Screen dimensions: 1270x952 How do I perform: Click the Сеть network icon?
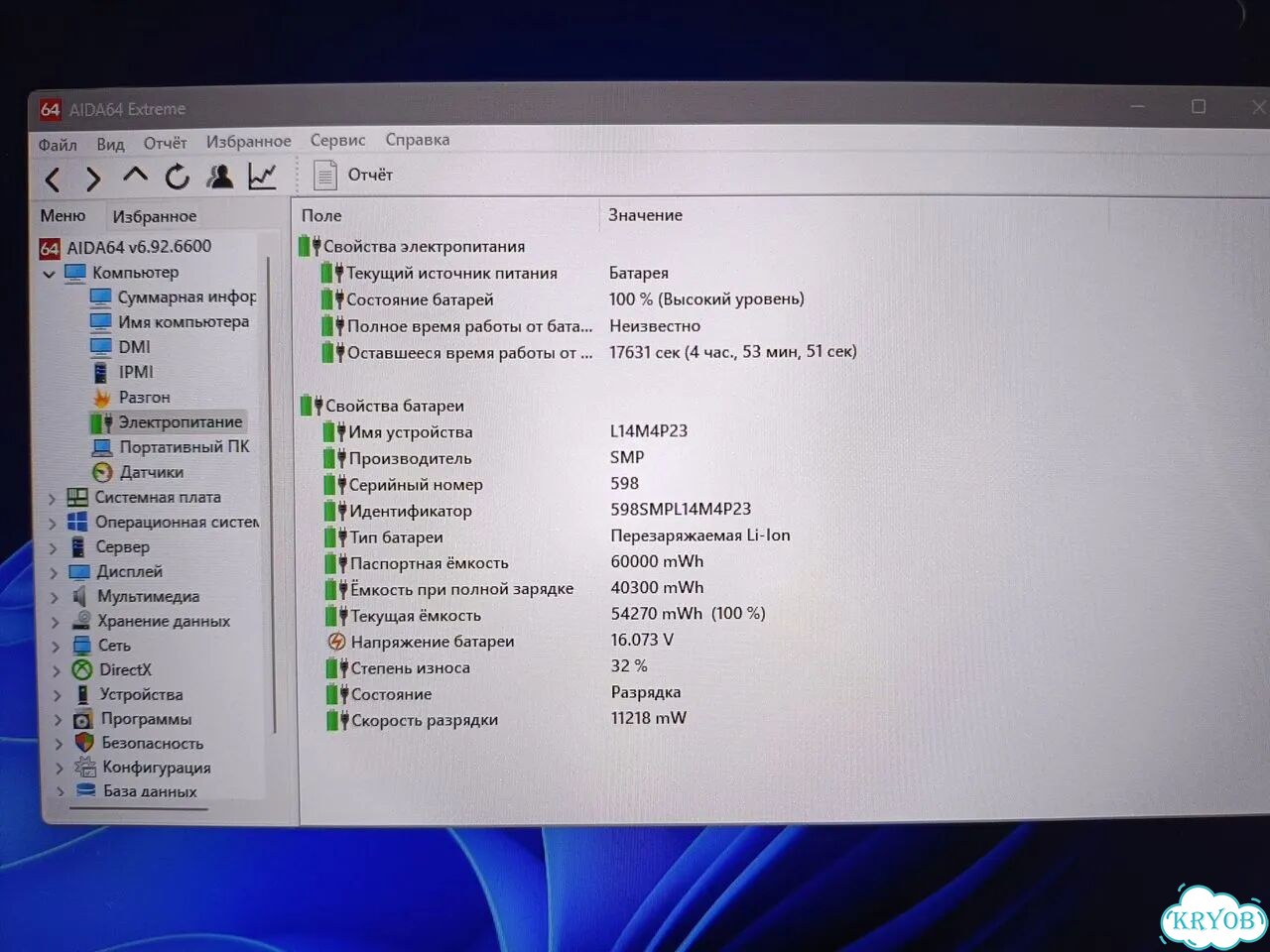point(82,646)
